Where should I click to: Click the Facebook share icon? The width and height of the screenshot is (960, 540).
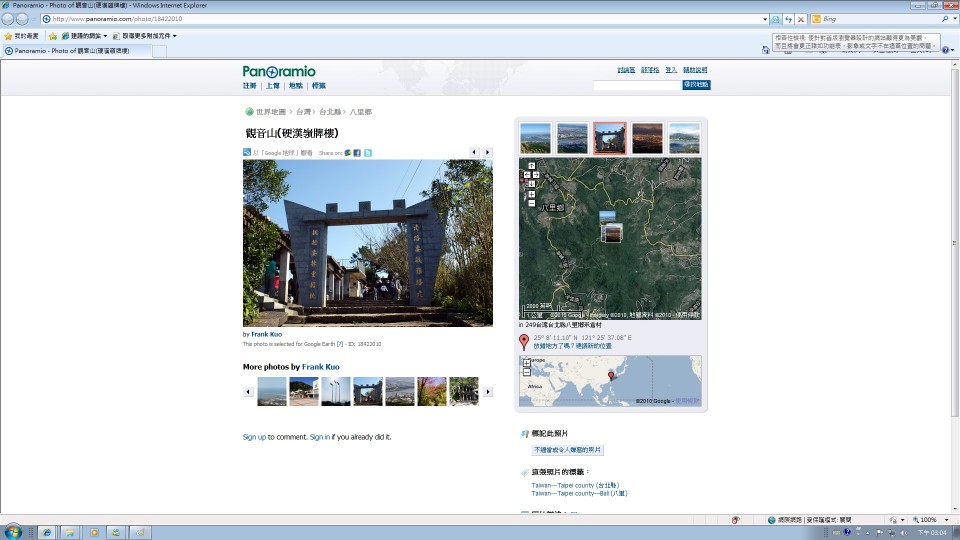pos(357,153)
